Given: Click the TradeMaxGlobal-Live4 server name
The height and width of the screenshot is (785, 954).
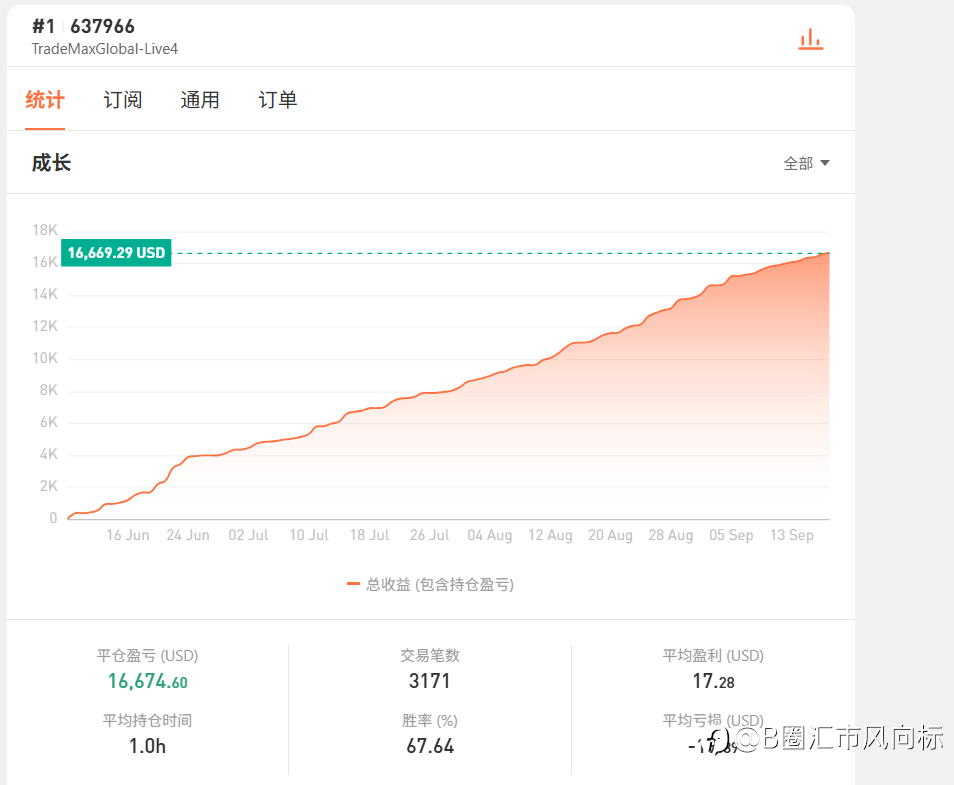Looking at the screenshot, I should click(x=105, y=49).
